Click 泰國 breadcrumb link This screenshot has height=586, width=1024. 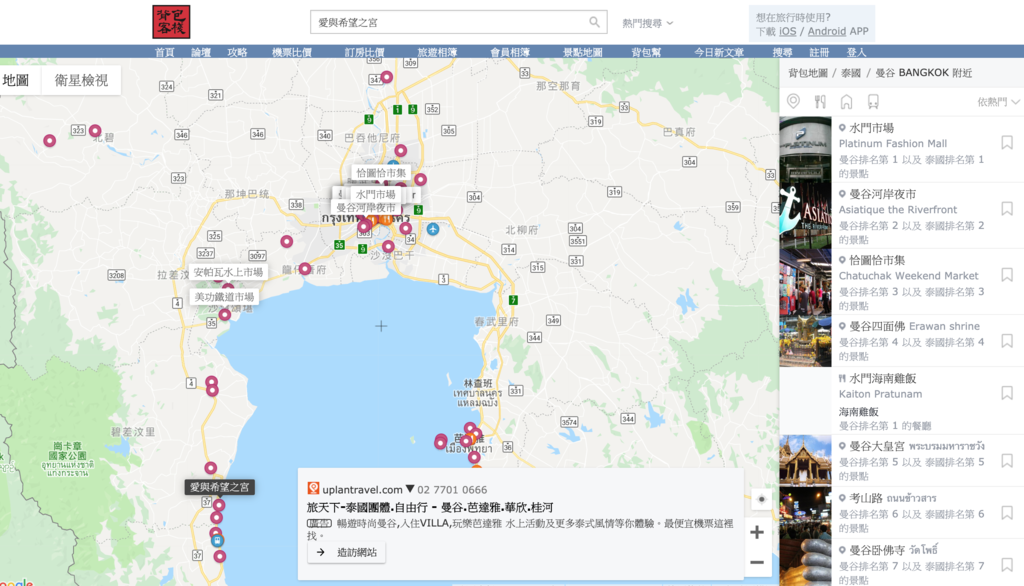click(851, 73)
